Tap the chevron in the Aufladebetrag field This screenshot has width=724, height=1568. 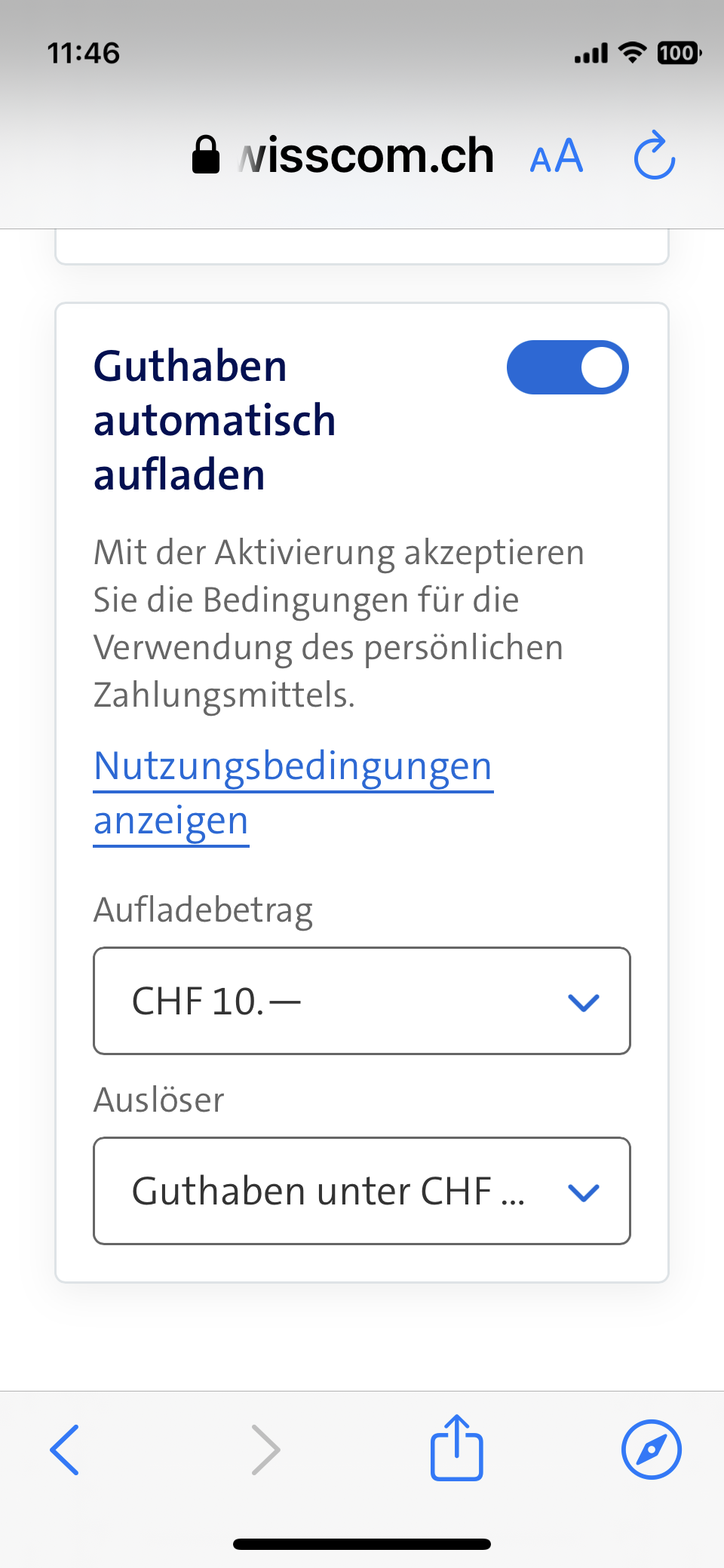583,1002
